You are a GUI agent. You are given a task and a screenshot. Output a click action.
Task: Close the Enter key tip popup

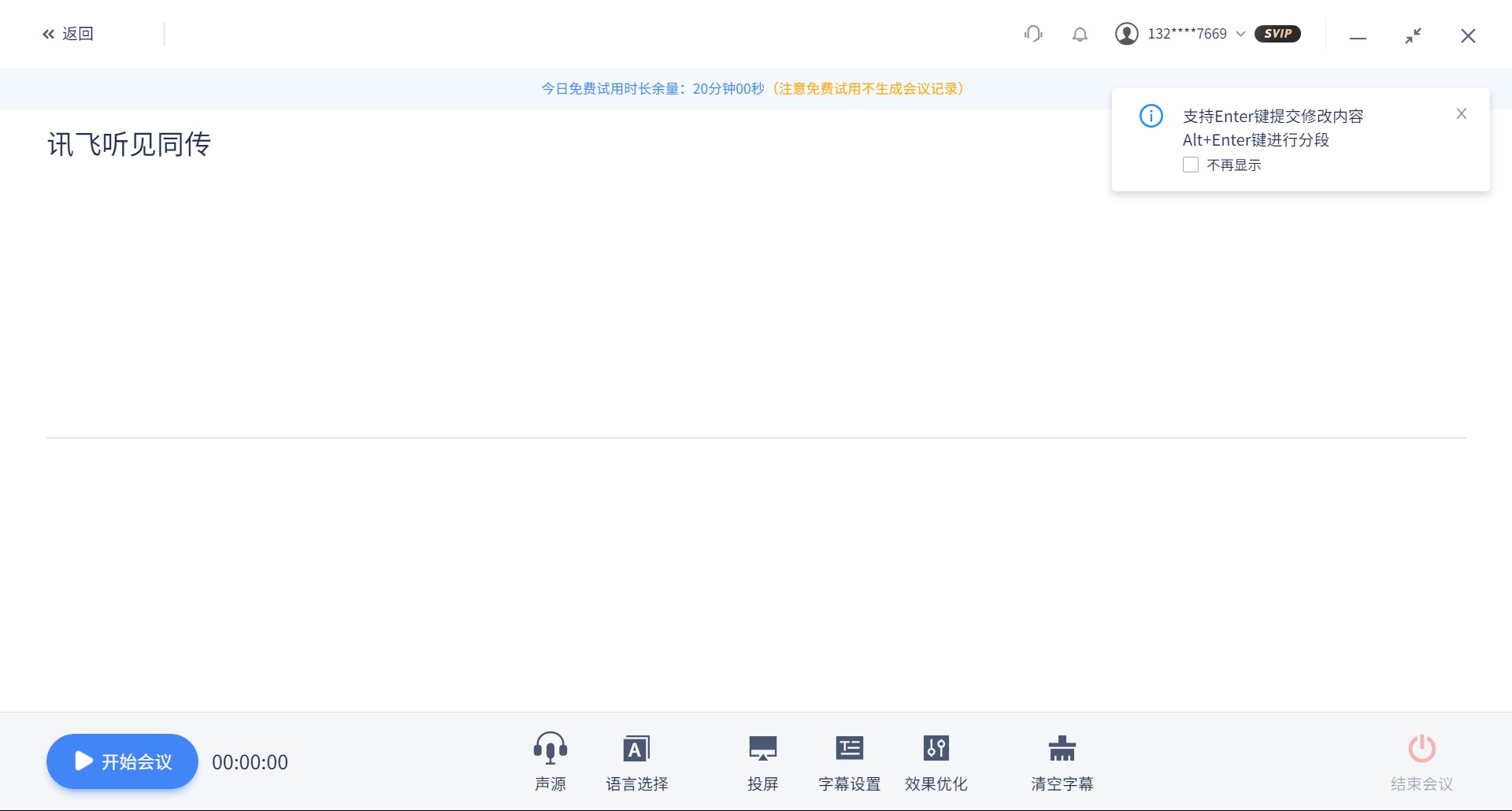[x=1462, y=113]
